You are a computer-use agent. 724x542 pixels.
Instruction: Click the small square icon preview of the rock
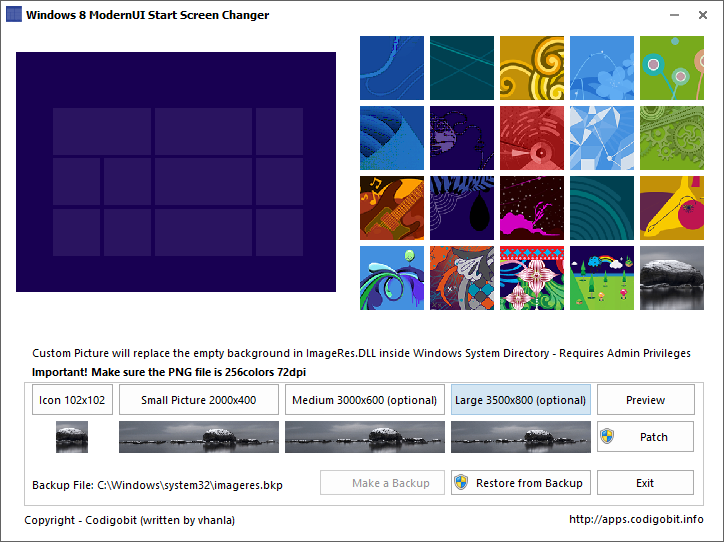72,437
